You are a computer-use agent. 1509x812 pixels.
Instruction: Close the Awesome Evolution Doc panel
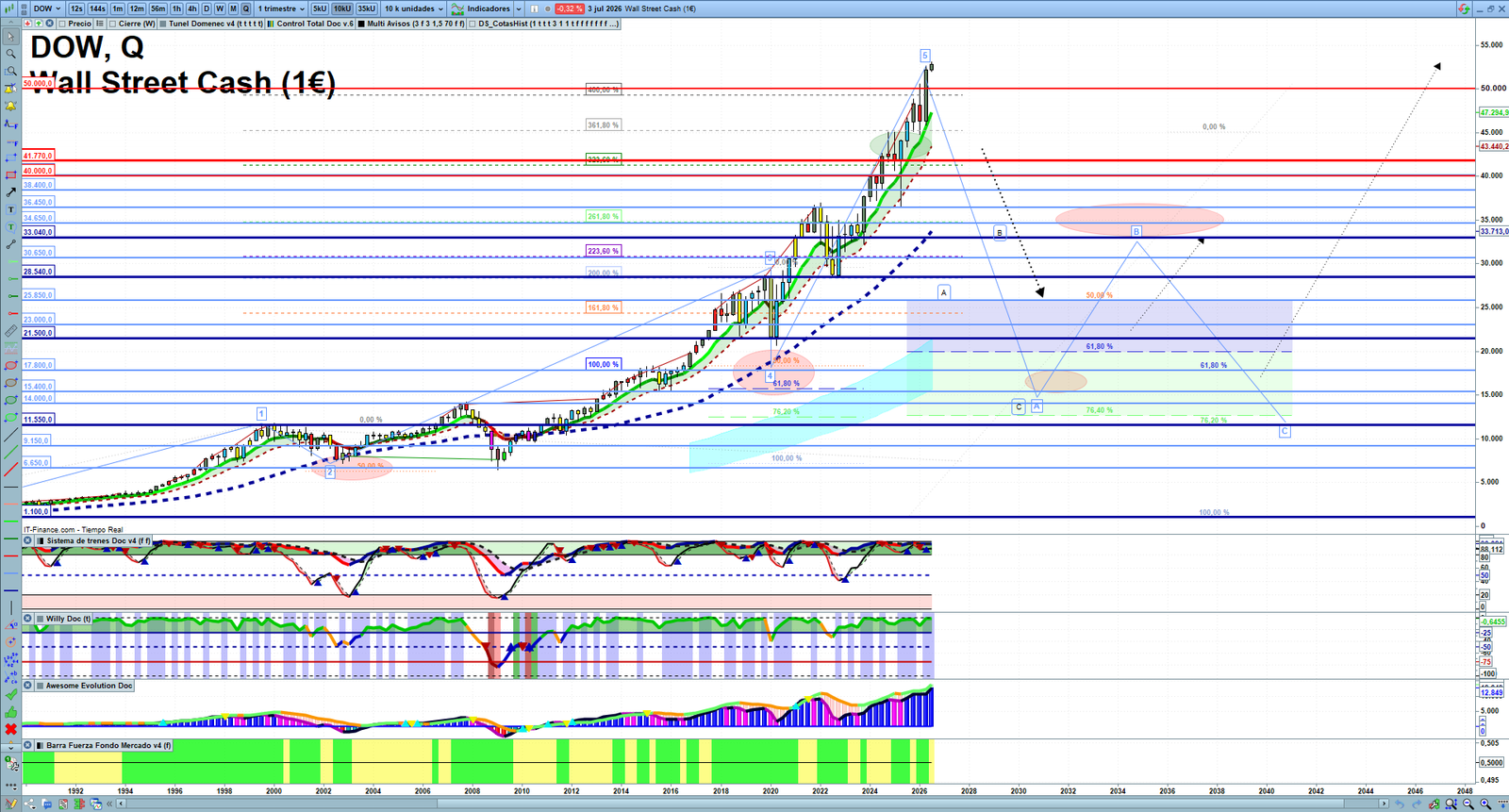[x=28, y=686]
